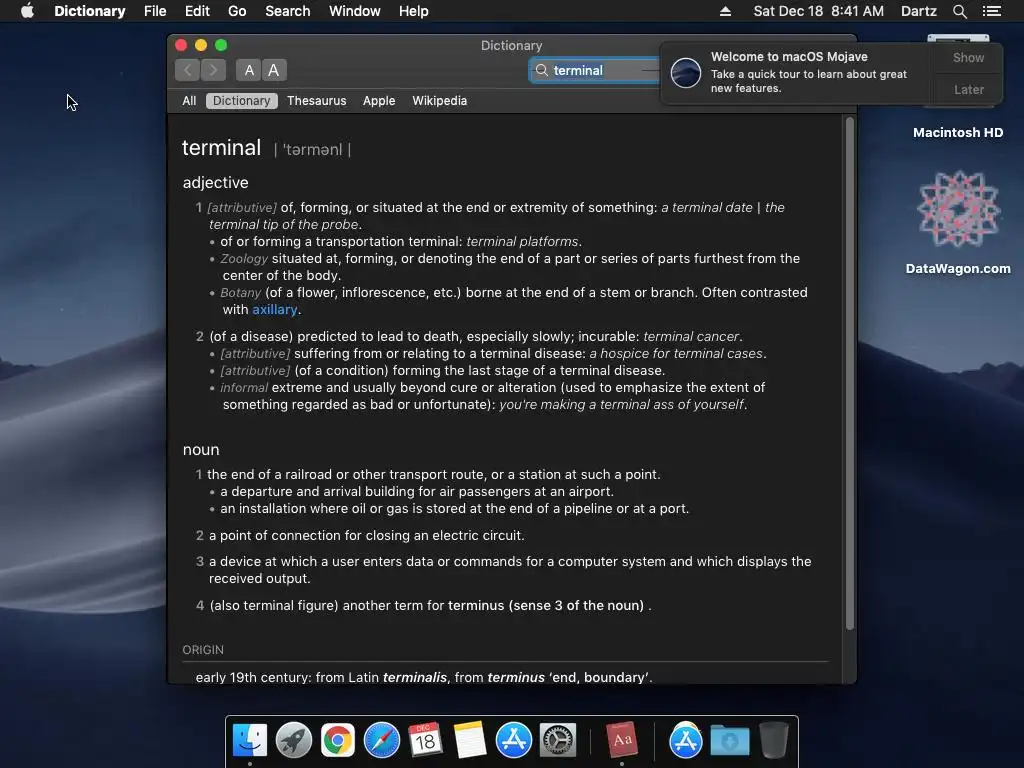Open Finder from the Dock
The height and width of the screenshot is (768, 1024).
[250, 741]
